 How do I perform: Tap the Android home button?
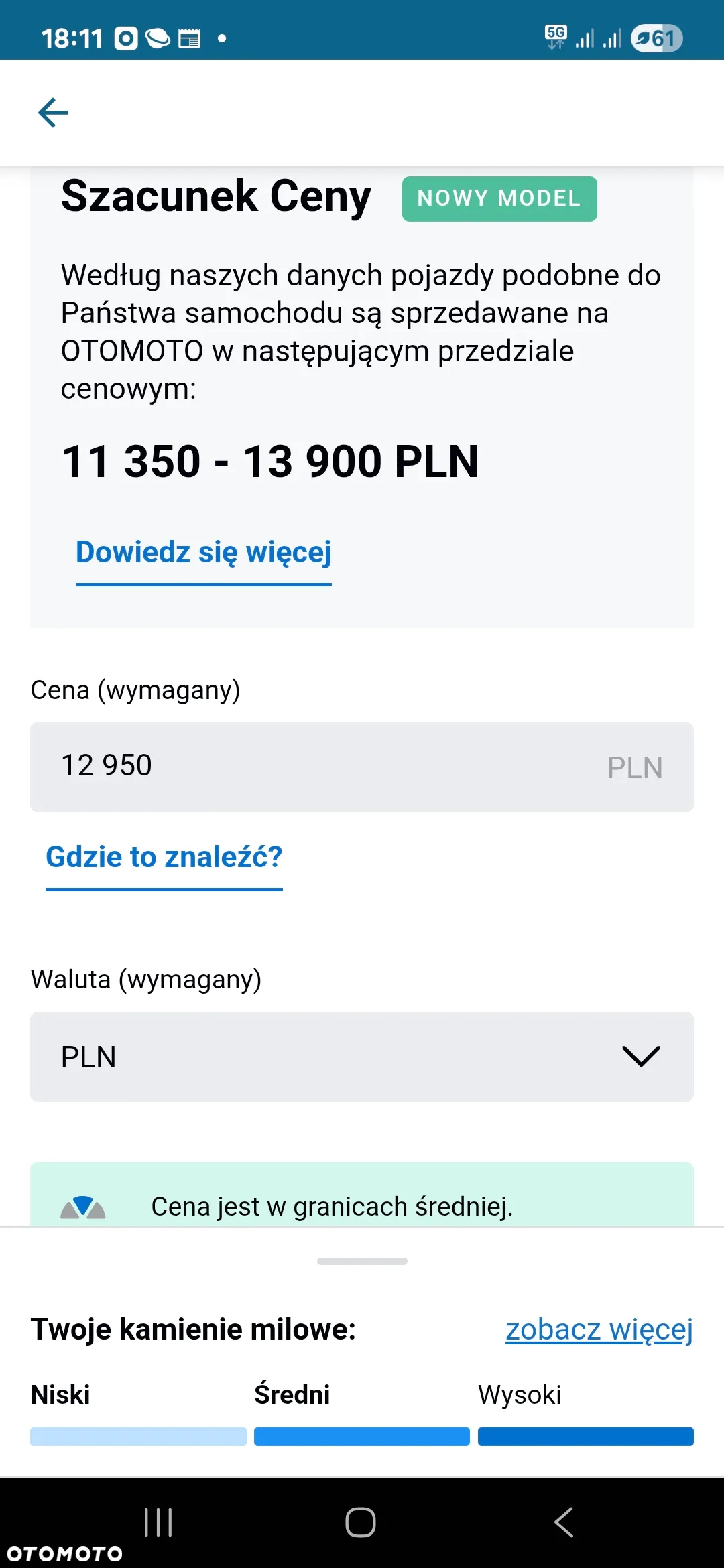(361, 1522)
